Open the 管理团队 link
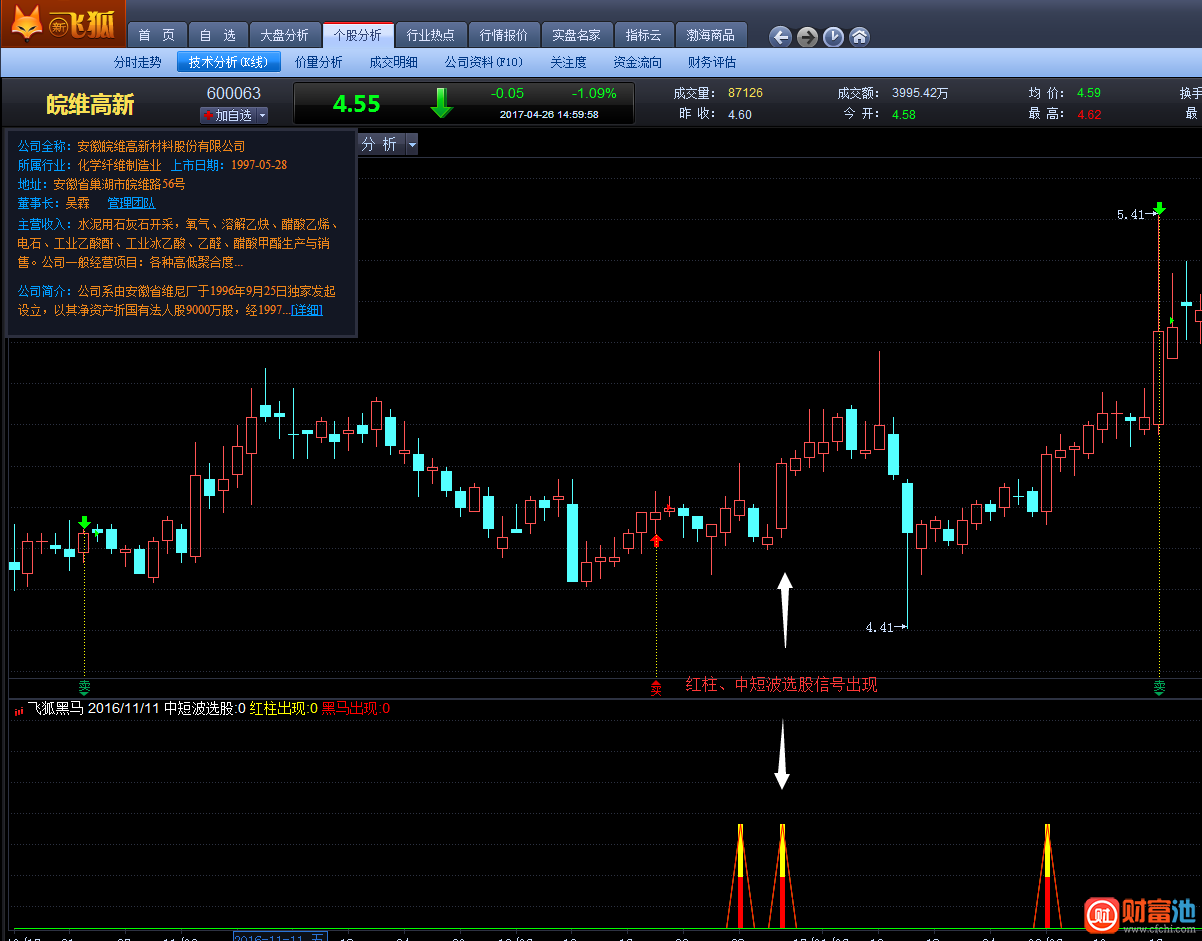 (x=131, y=203)
